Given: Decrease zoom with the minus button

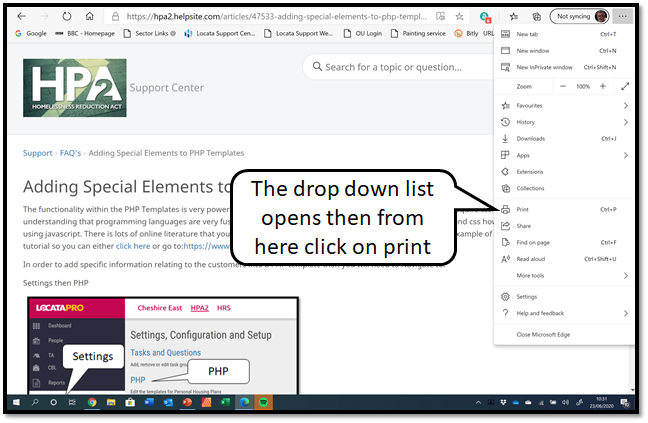Looking at the screenshot, I should pos(562,86).
